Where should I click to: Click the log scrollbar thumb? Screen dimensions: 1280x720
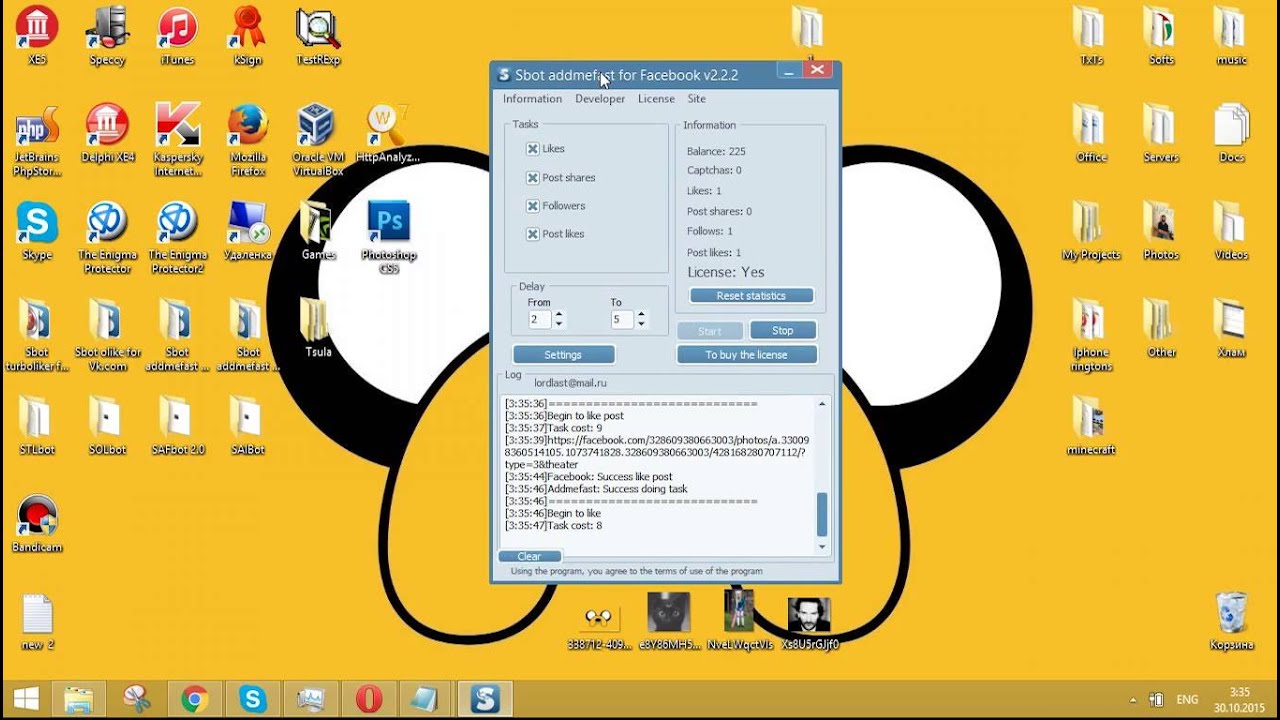(823, 515)
